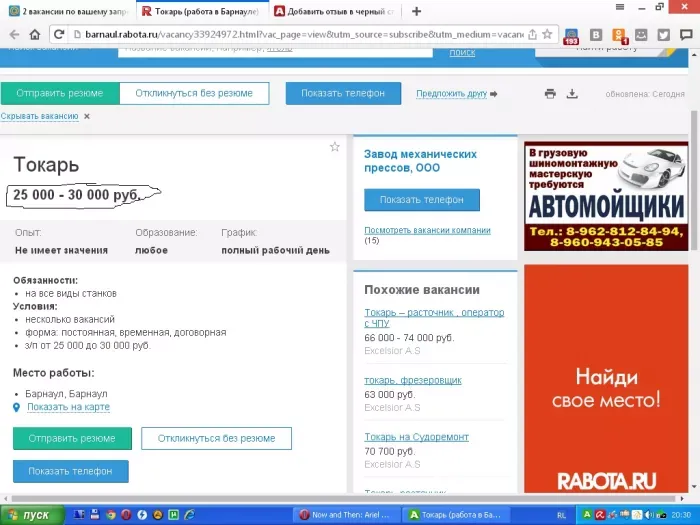Click the browser address bar URL
Screen dimensions: 700x525
(x=304, y=34)
